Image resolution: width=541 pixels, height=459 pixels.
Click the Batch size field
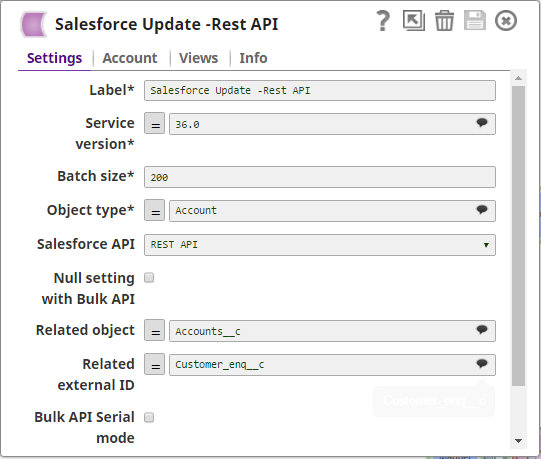pyautogui.click(x=320, y=177)
